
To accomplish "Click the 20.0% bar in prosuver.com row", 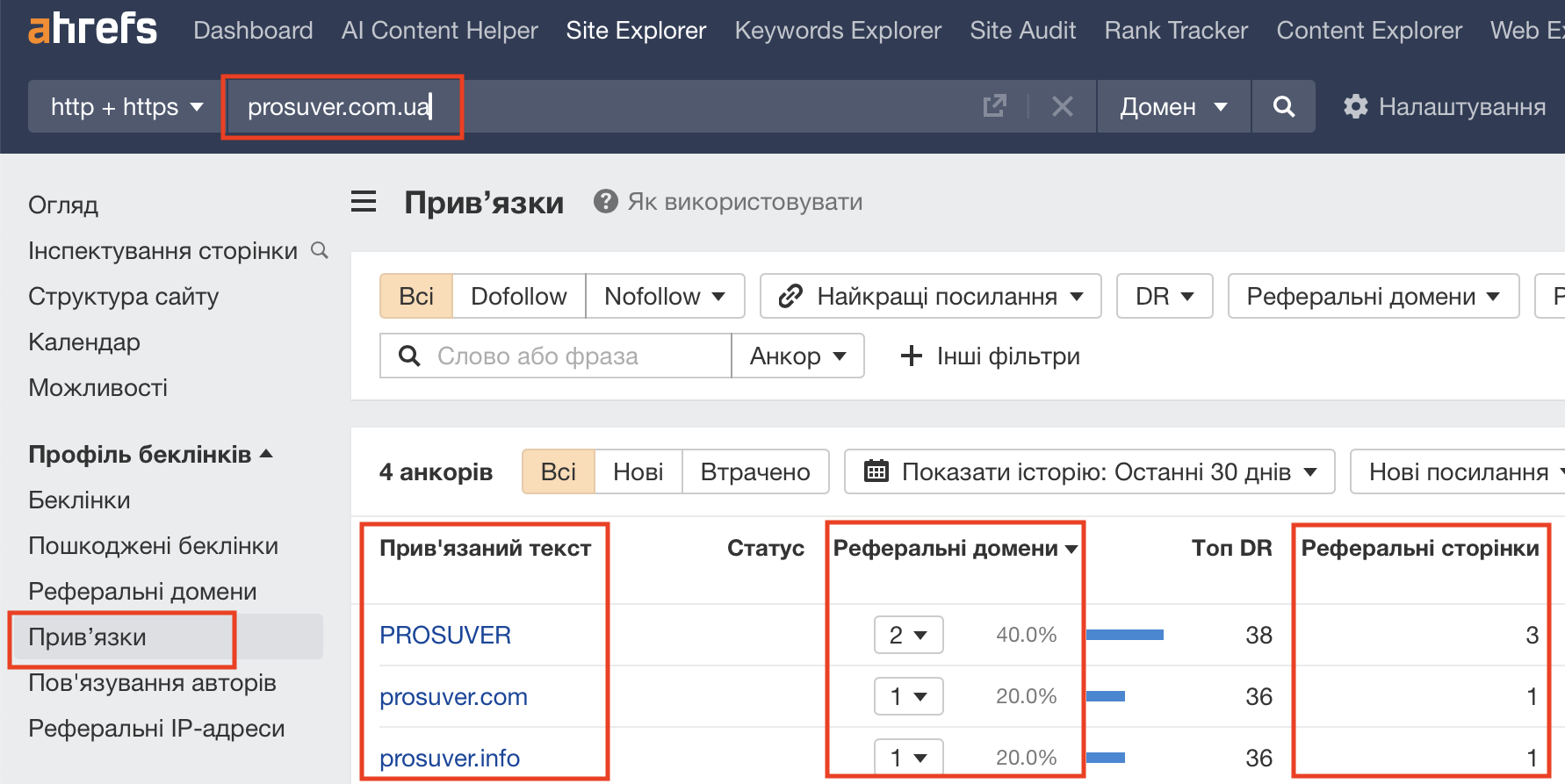I will tap(1106, 696).
